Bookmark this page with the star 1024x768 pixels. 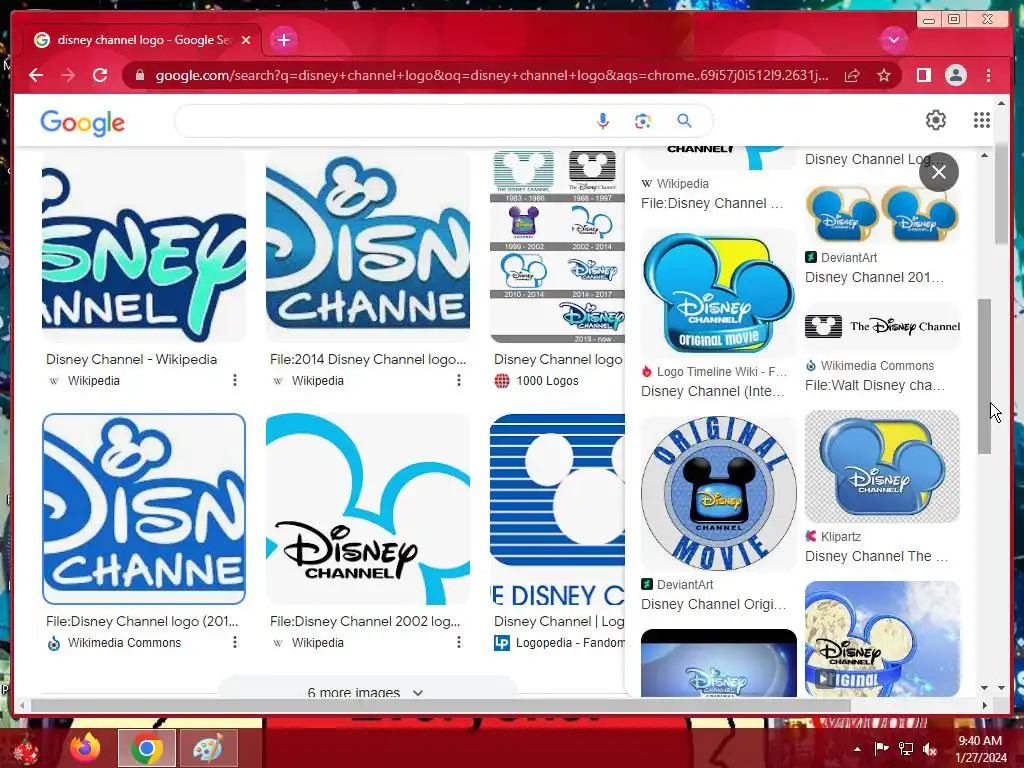point(884,75)
